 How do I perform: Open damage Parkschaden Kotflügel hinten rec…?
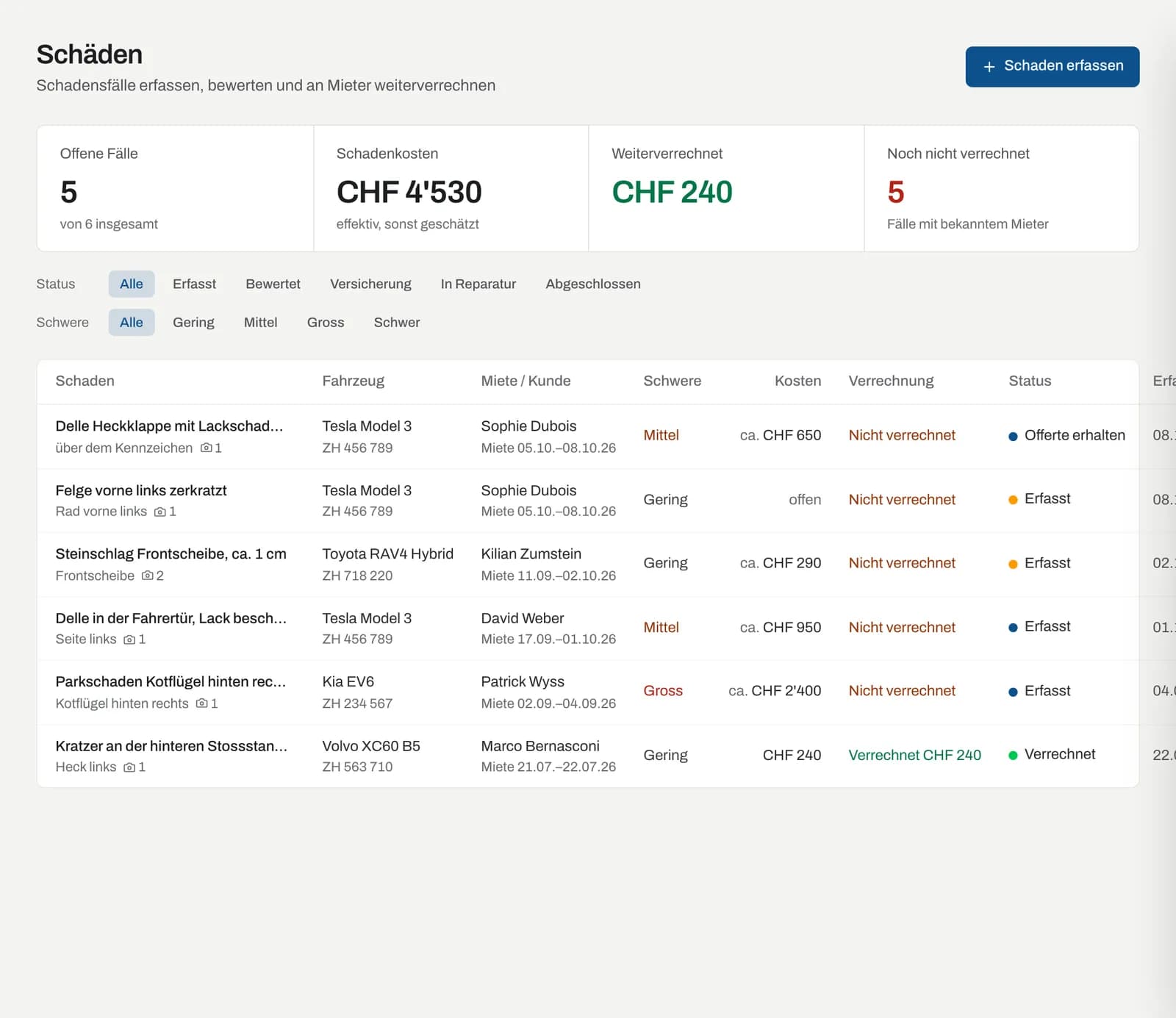coord(171,682)
